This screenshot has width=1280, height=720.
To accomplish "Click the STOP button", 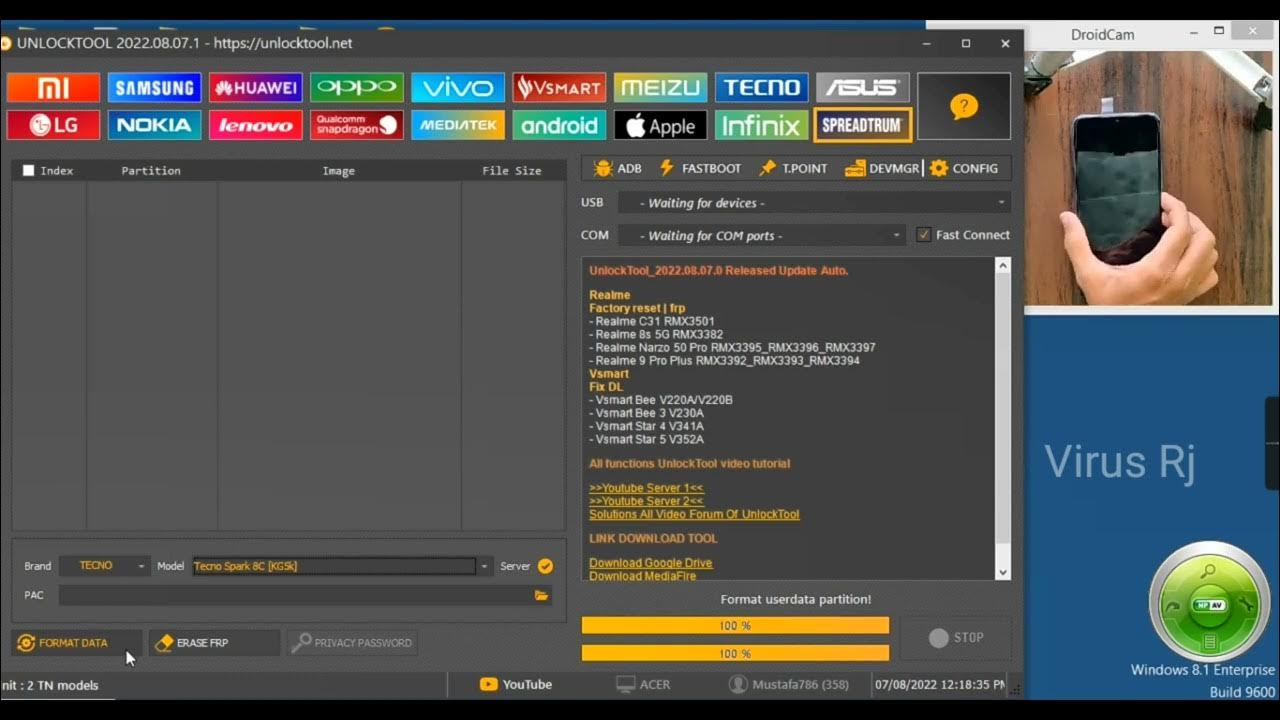I will (x=956, y=638).
